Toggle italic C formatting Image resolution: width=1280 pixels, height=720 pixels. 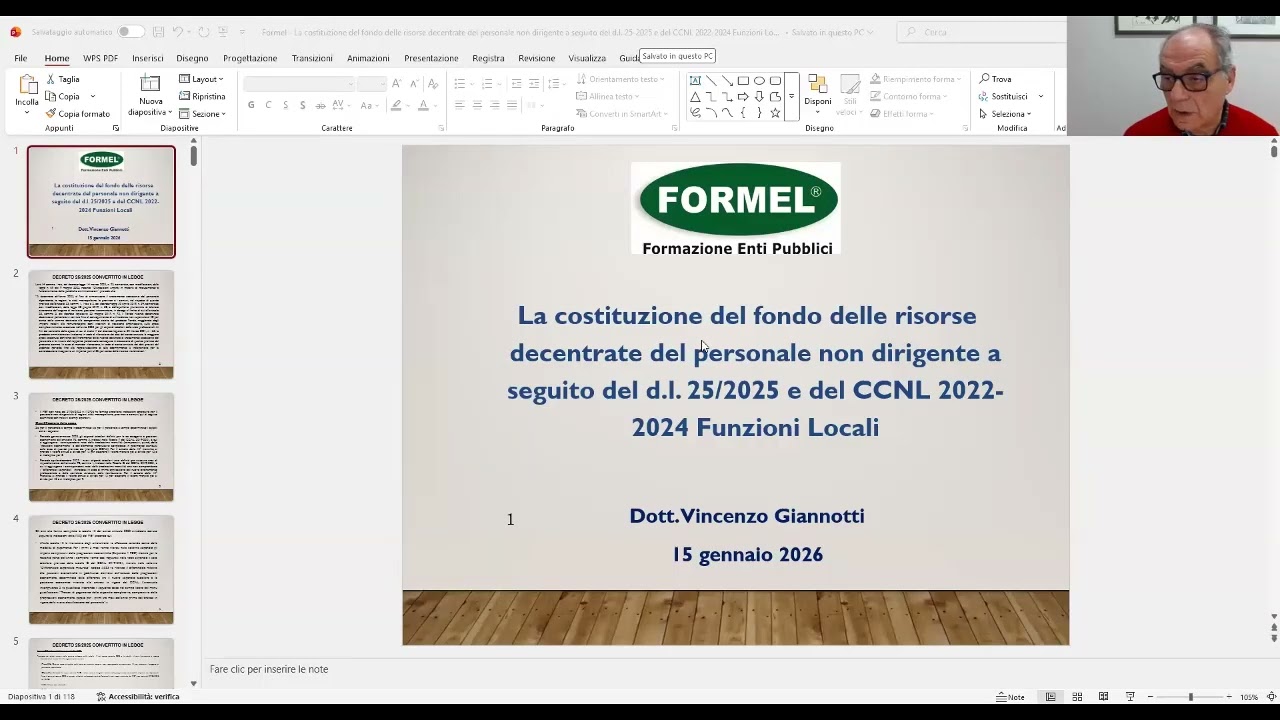coord(268,105)
